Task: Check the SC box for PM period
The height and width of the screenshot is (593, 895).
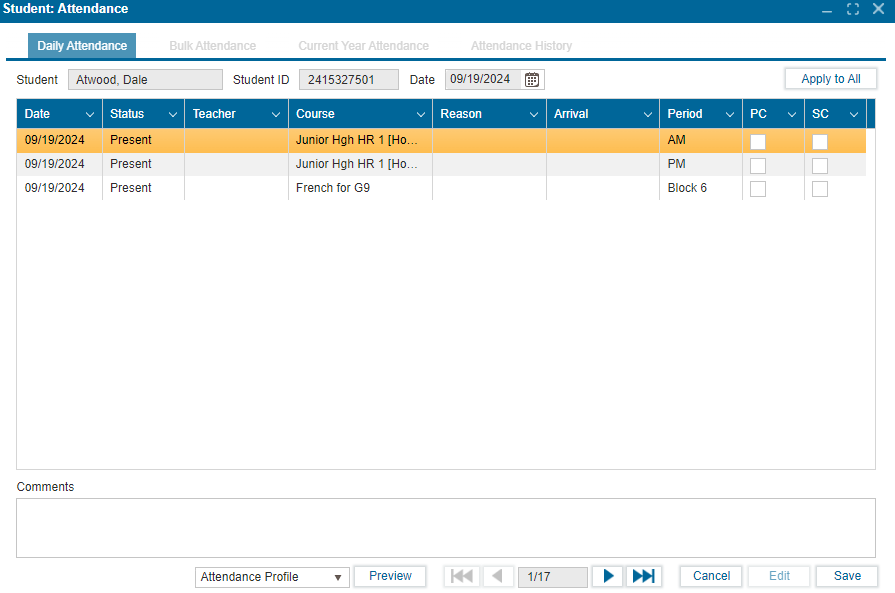Action: tap(820, 165)
